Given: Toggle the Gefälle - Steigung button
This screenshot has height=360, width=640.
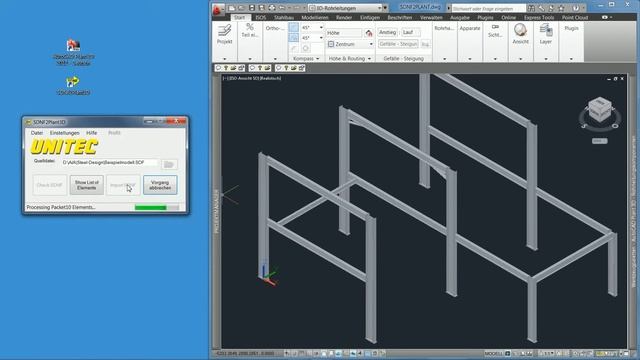Looking at the screenshot, I should 398,44.
